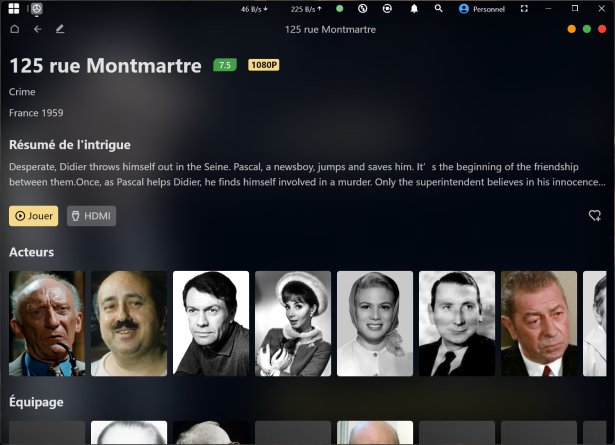Click the green connection status dot
The width and height of the screenshot is (615, 445).
(340, 9)
